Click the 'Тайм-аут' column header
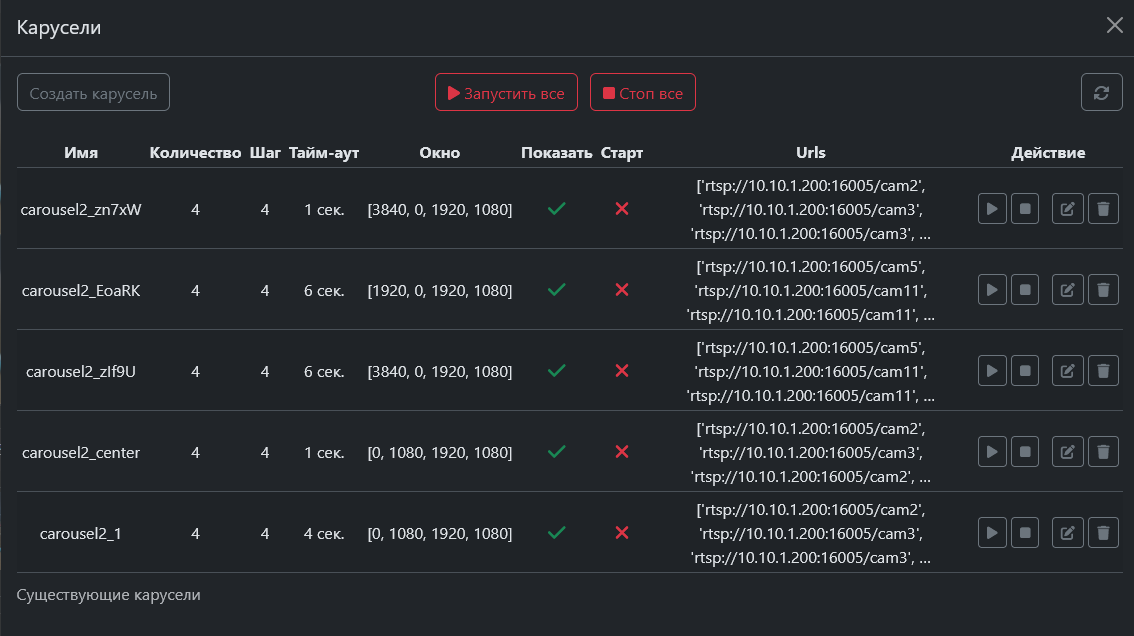This screenshot has width=1134, height=636. pyautogui.click(x=324, y=153)
